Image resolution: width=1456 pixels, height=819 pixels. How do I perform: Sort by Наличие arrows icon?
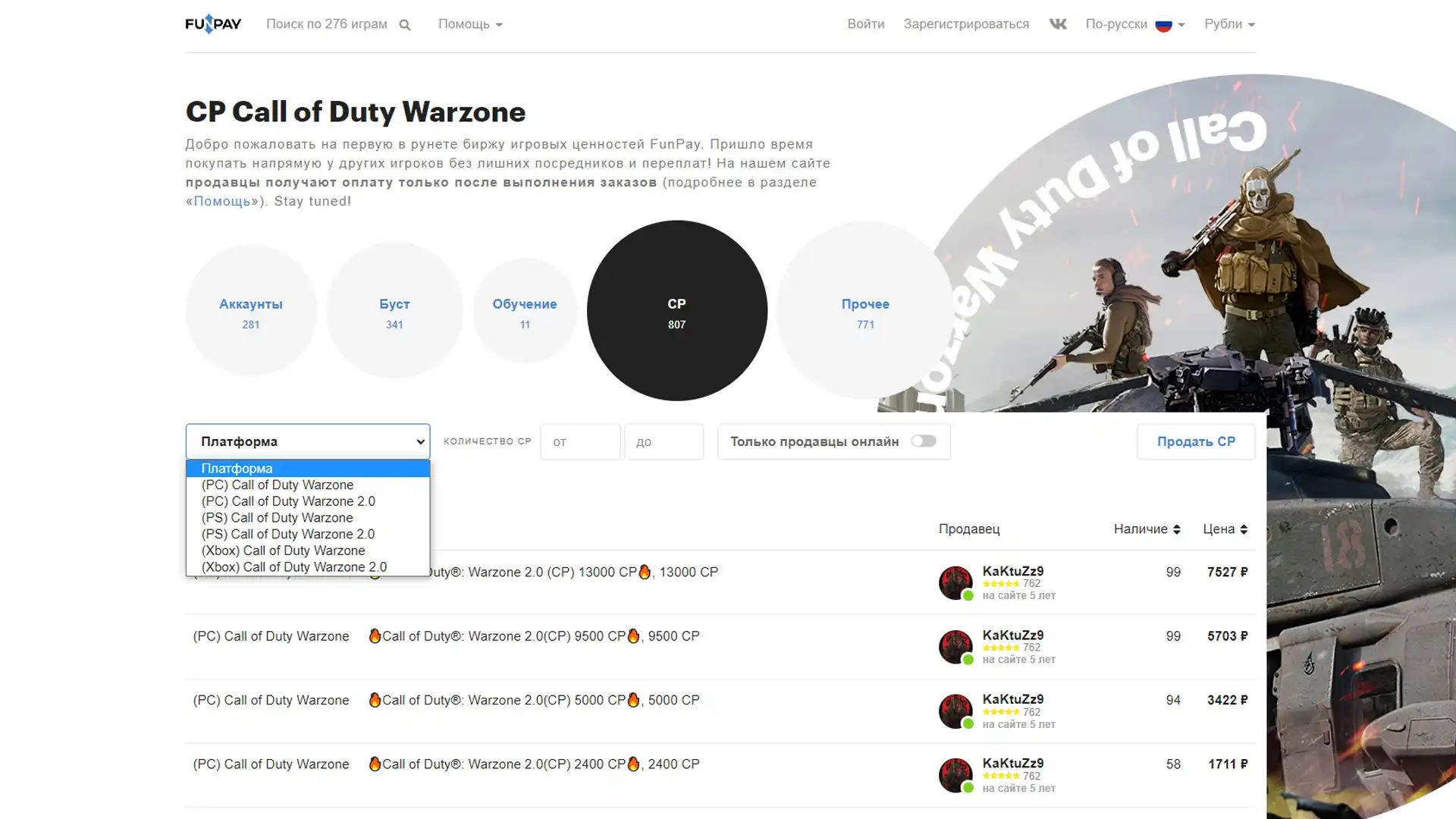(x=1176, y=529)
